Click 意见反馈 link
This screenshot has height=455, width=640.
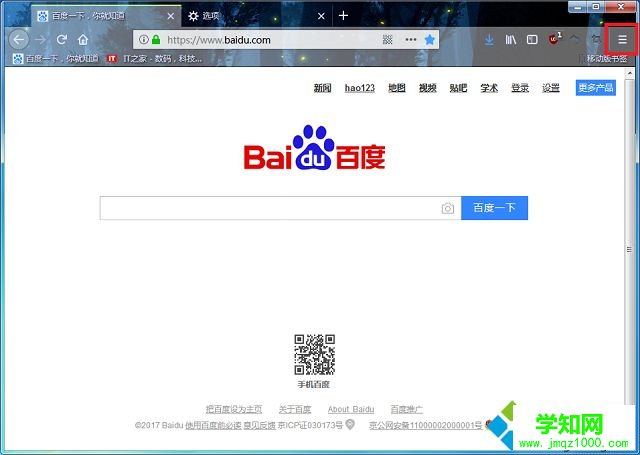pyautogui.click(x=260, y=425)
